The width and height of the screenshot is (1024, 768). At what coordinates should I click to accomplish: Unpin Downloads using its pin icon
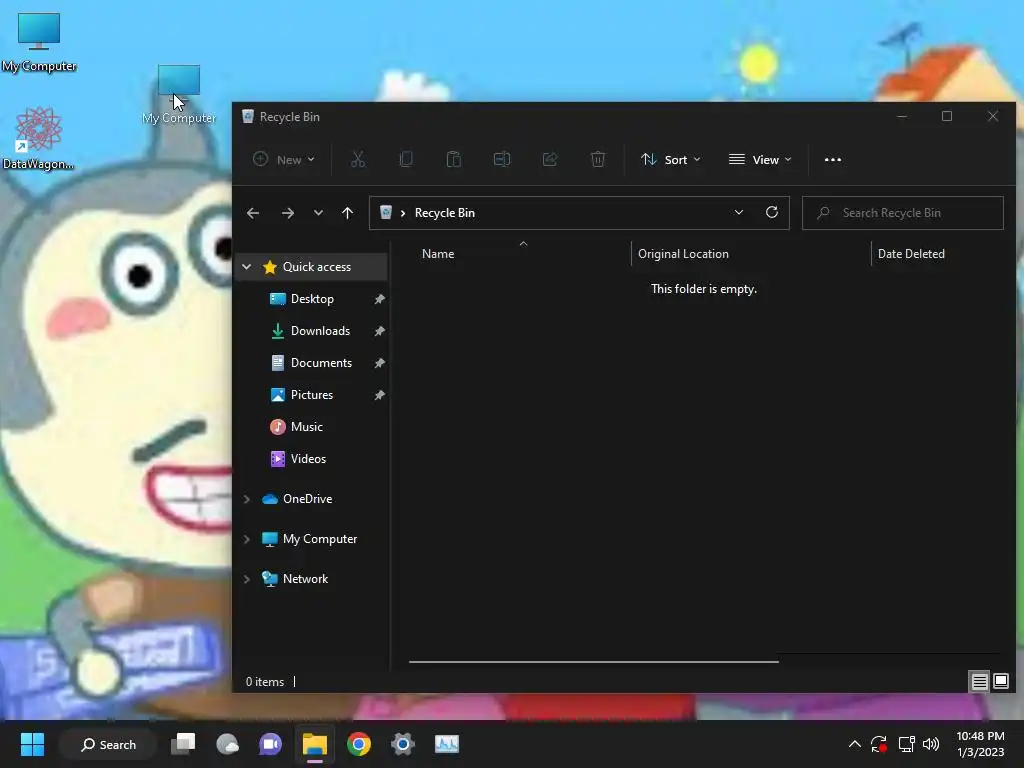point(379,331)
